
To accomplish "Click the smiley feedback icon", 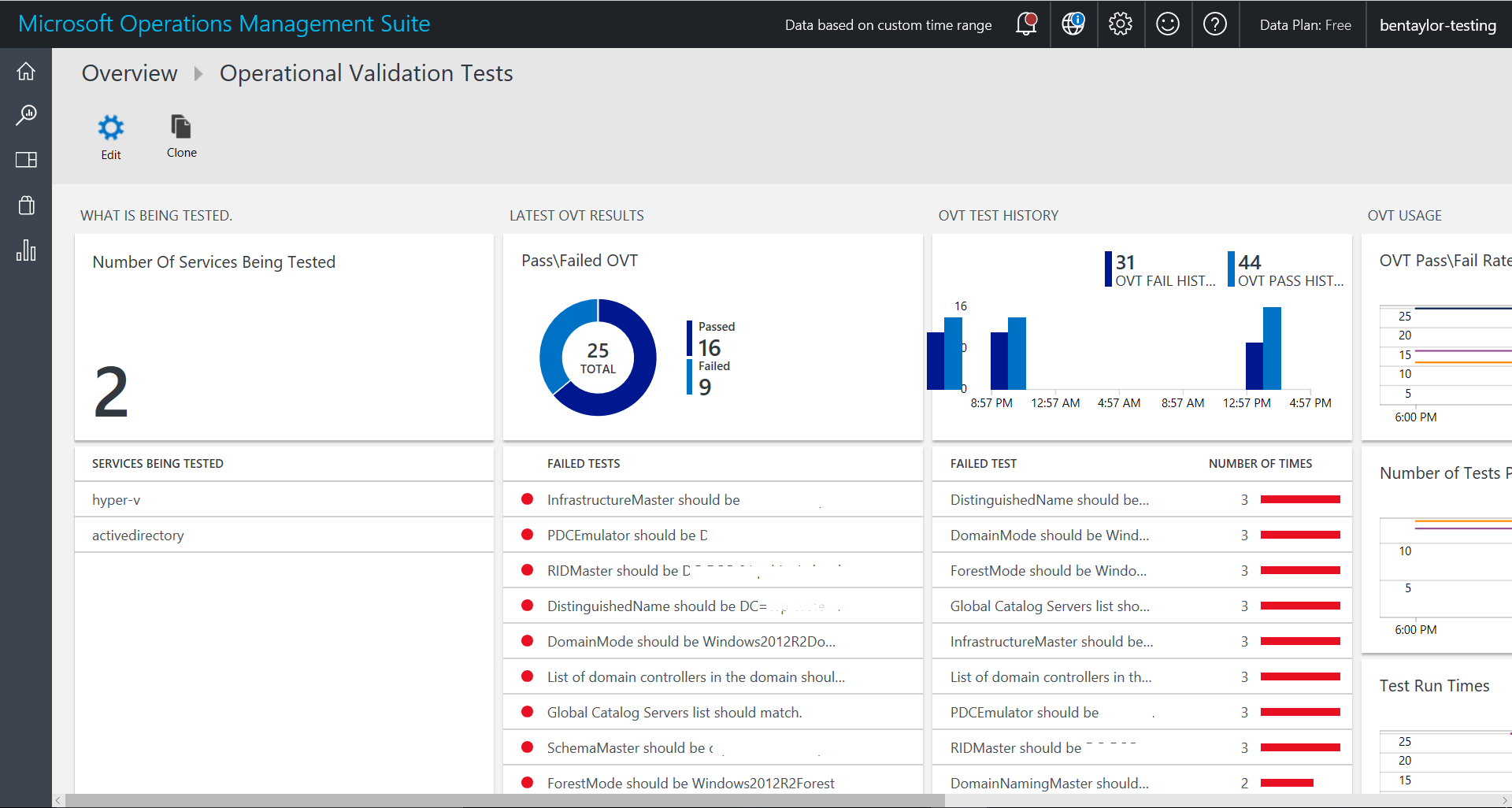I will (x=1168, y=24).
